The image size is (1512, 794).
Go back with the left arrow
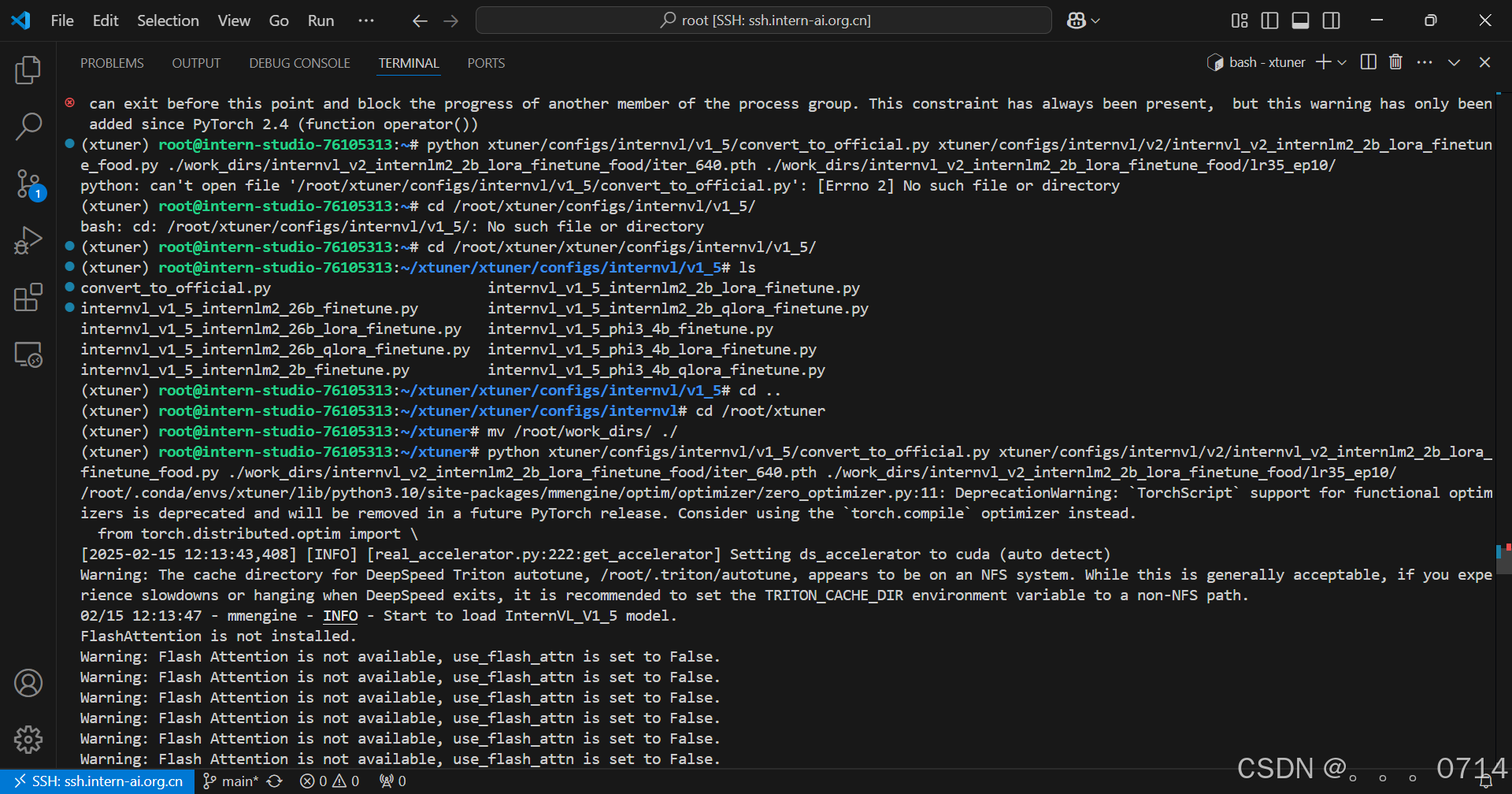pyautogui.click(x=420, y=20)
